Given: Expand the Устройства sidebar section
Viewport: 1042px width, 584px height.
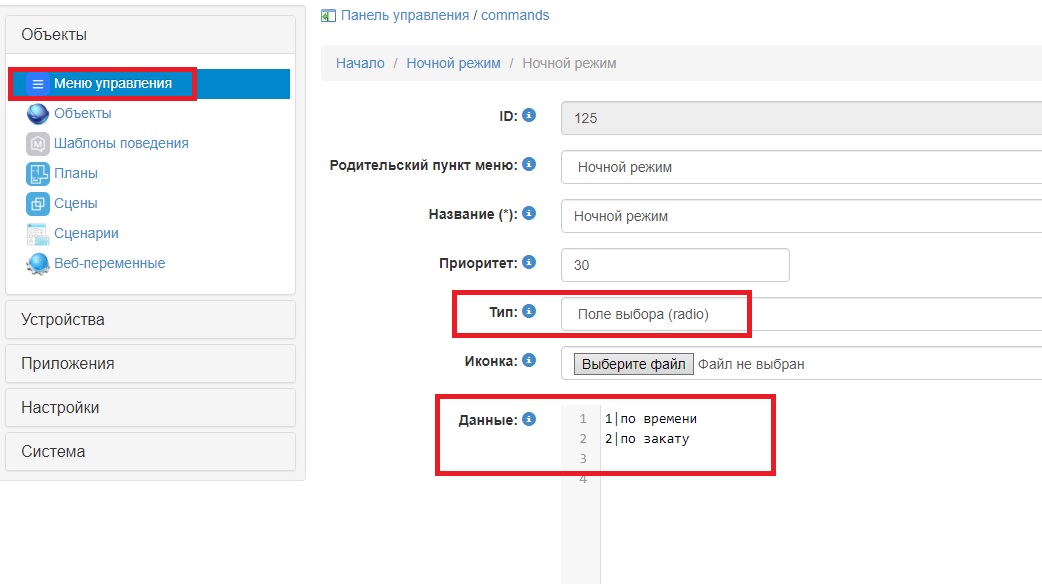Looking at the screenshot, I should (150, 320).
